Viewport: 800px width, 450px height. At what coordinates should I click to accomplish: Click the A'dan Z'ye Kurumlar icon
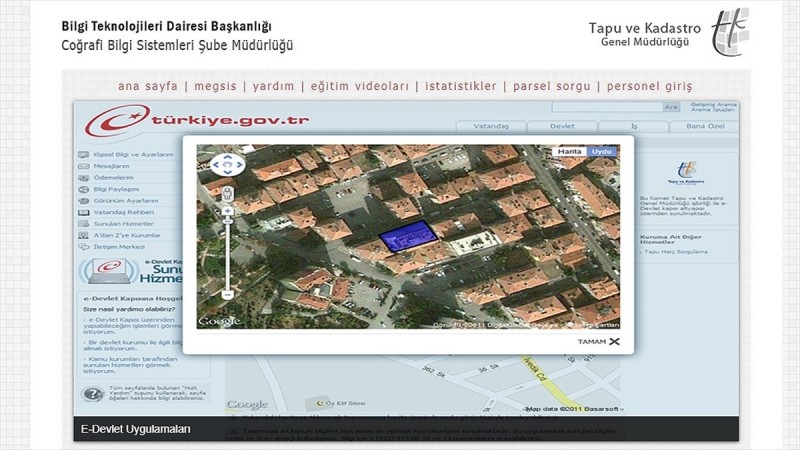(x=83, y=236)
